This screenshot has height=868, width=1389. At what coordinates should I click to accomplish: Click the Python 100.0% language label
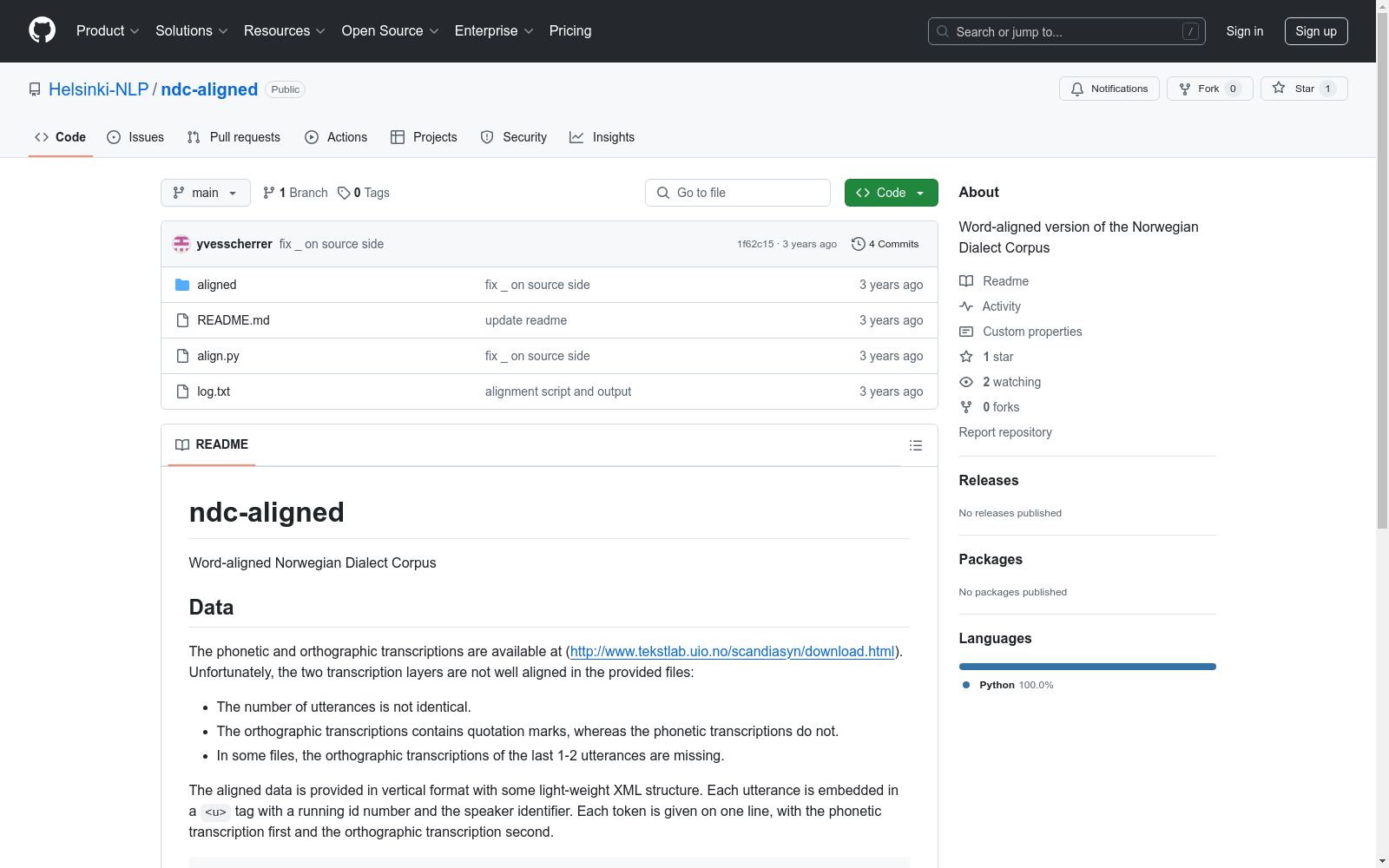1017,685
